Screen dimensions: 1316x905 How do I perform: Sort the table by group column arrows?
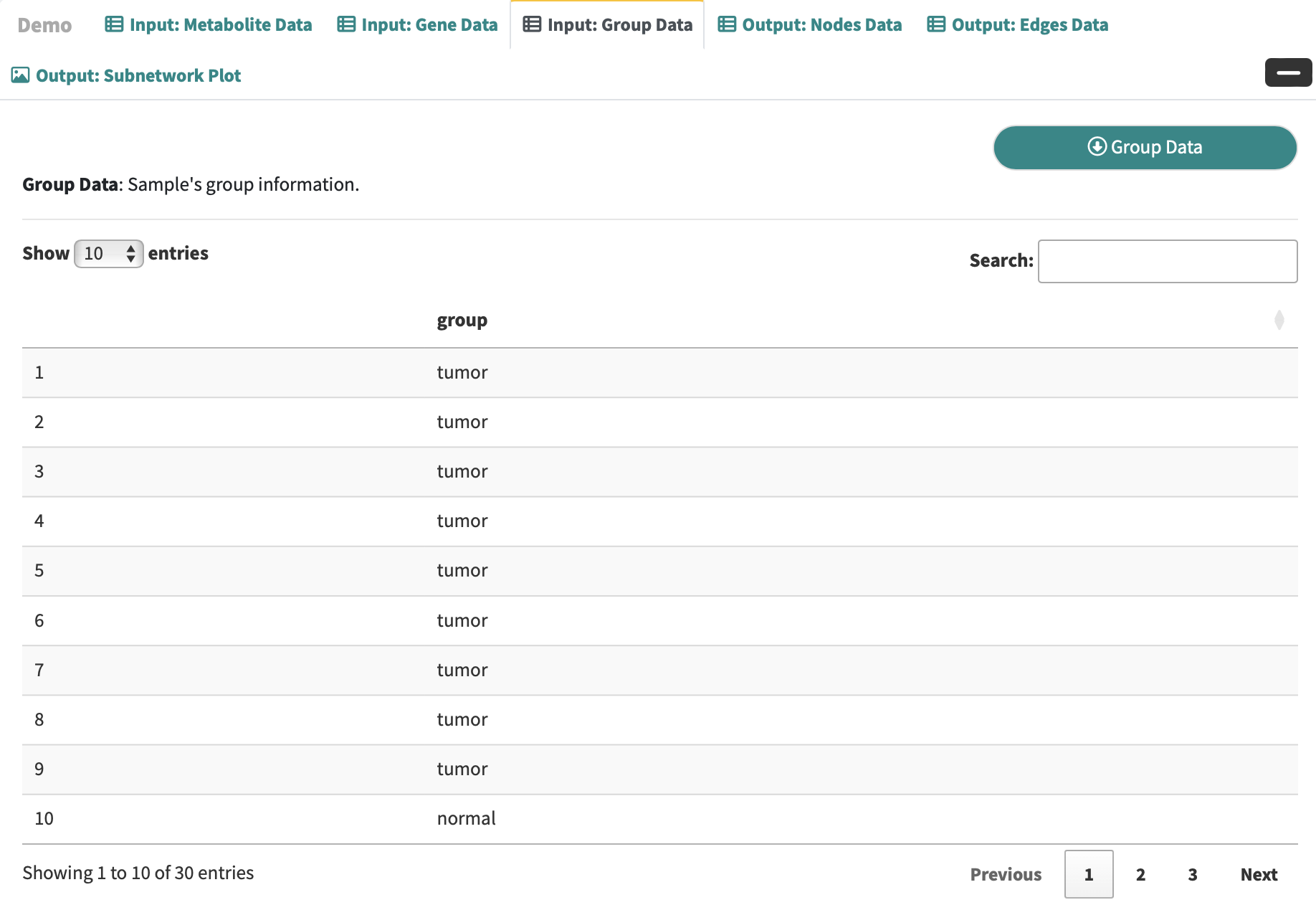click(x=1279, y=320)
